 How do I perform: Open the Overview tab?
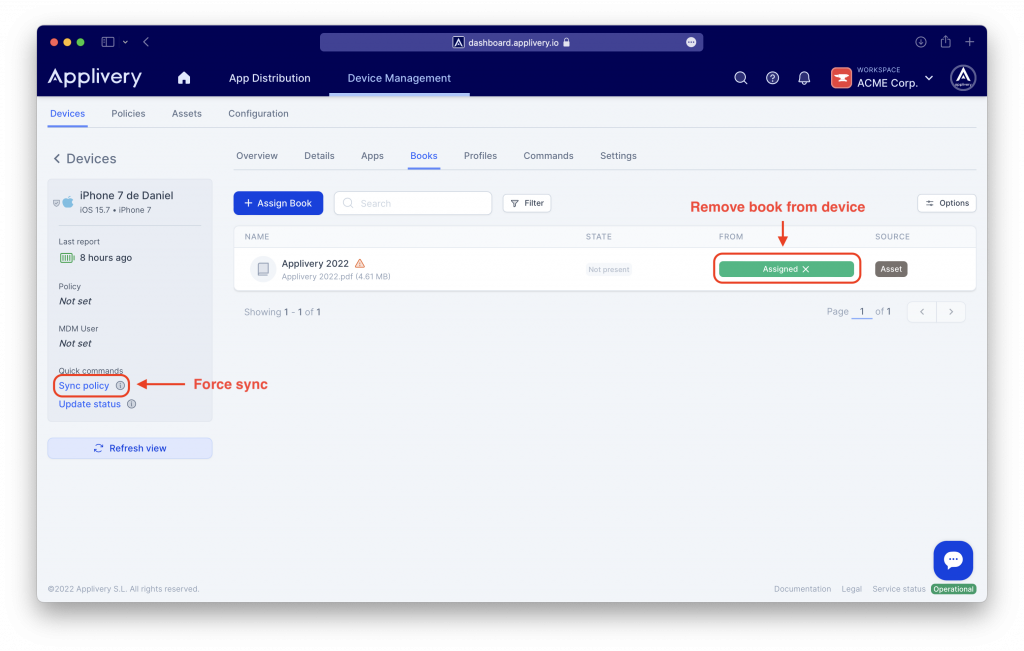pos(257,156)
